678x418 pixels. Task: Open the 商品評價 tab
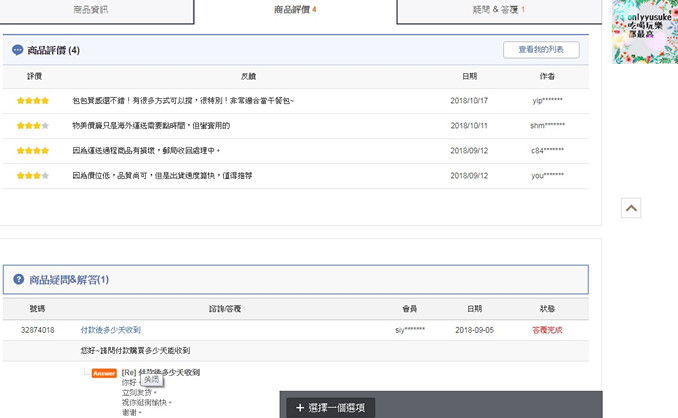pyautogui.click(x=295, y=10)
